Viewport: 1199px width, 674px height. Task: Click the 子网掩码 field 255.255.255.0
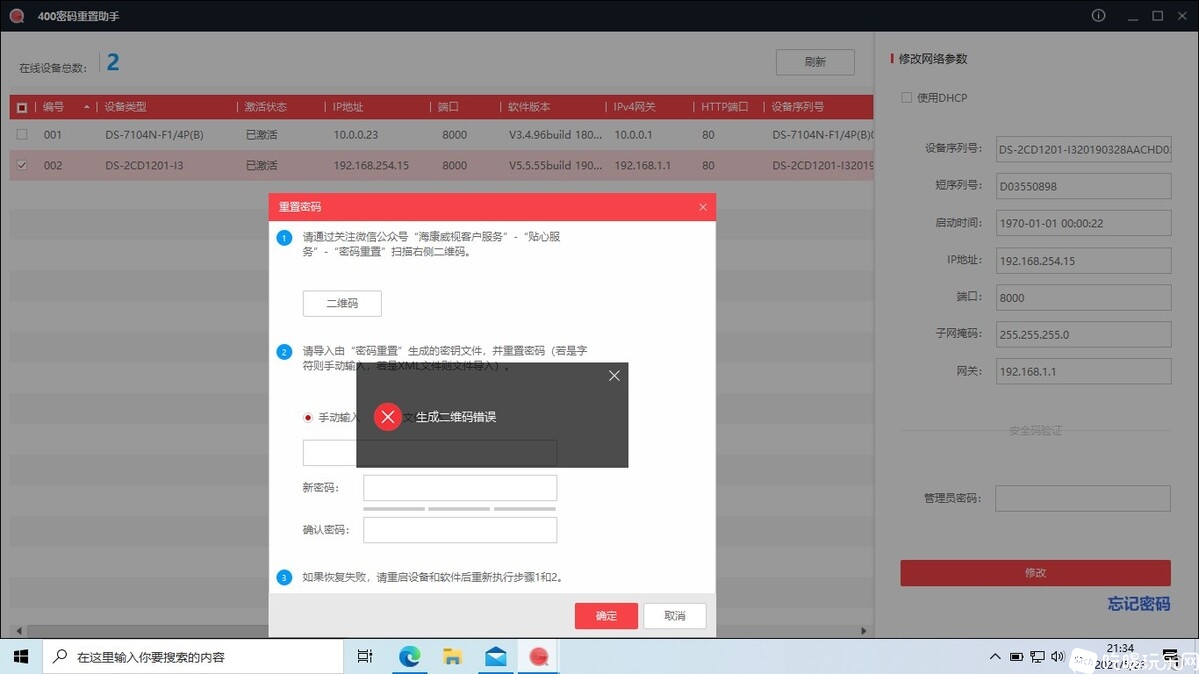[1083, 334]
